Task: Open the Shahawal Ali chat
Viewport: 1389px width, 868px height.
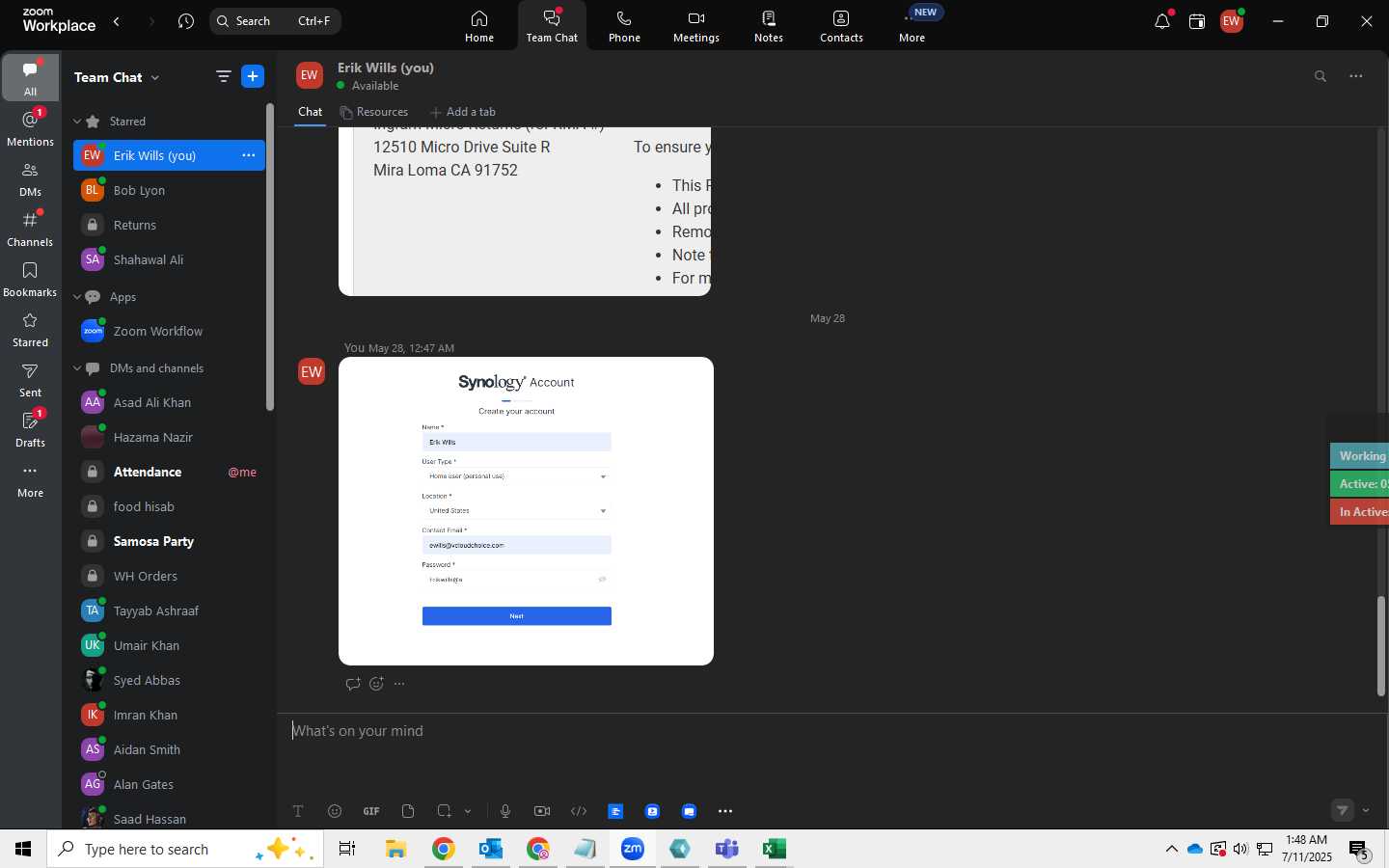Action: tap(169, 259)
